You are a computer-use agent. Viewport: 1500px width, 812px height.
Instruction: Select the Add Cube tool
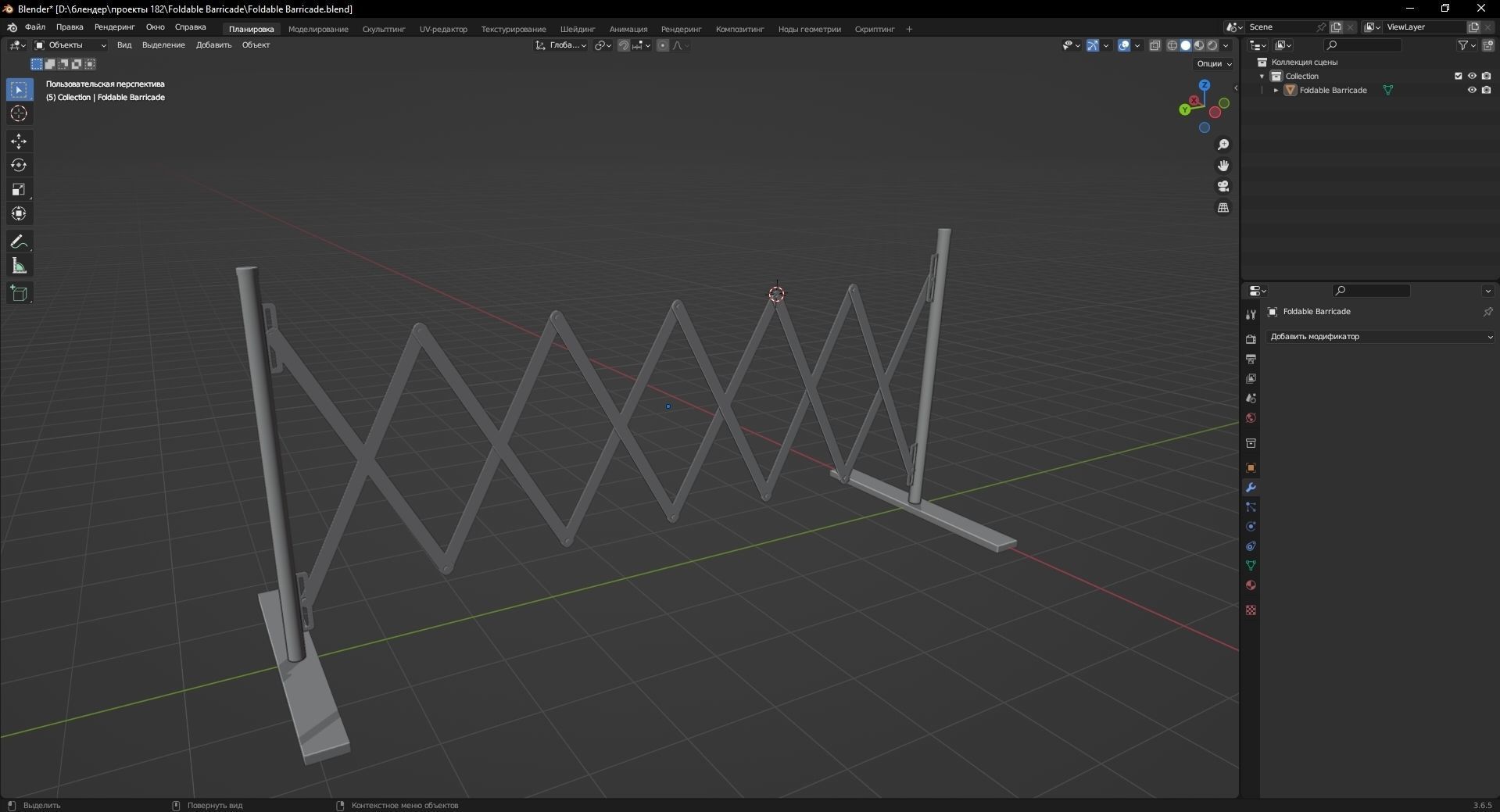coord(19,294)
